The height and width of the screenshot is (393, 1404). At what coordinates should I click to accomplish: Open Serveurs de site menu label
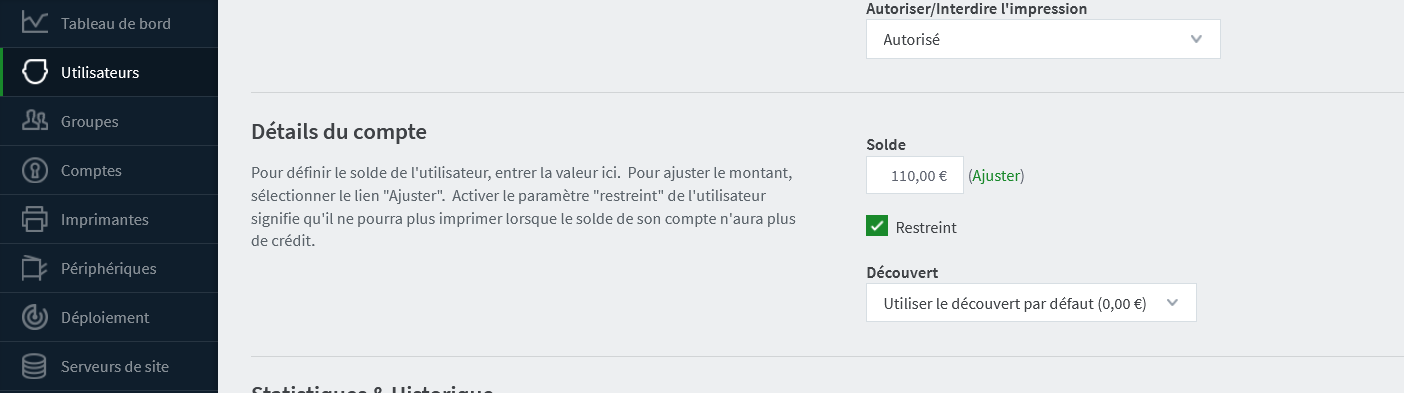pyautogui.click(x=115, y=366)
